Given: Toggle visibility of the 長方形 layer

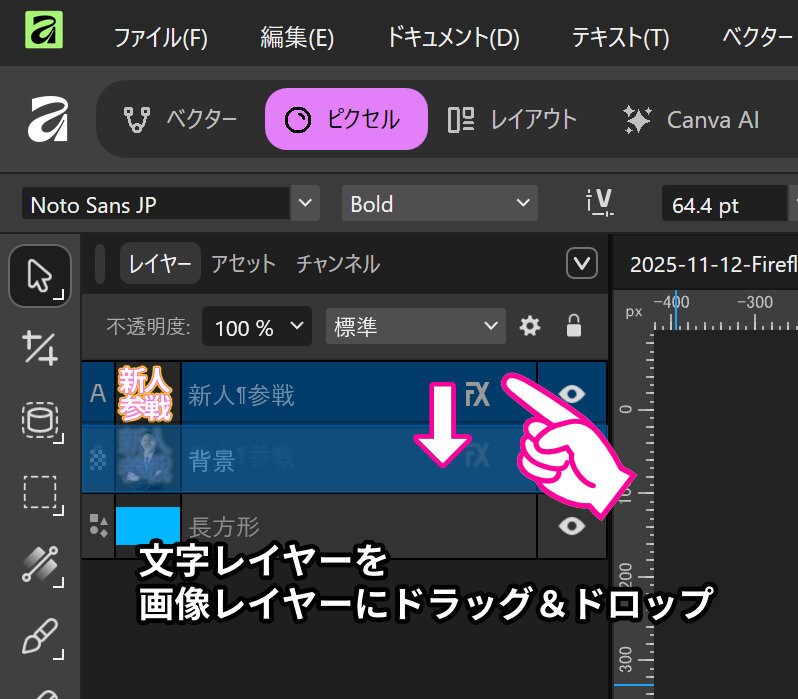Looking at the screenshot, I should pos(572,525).
